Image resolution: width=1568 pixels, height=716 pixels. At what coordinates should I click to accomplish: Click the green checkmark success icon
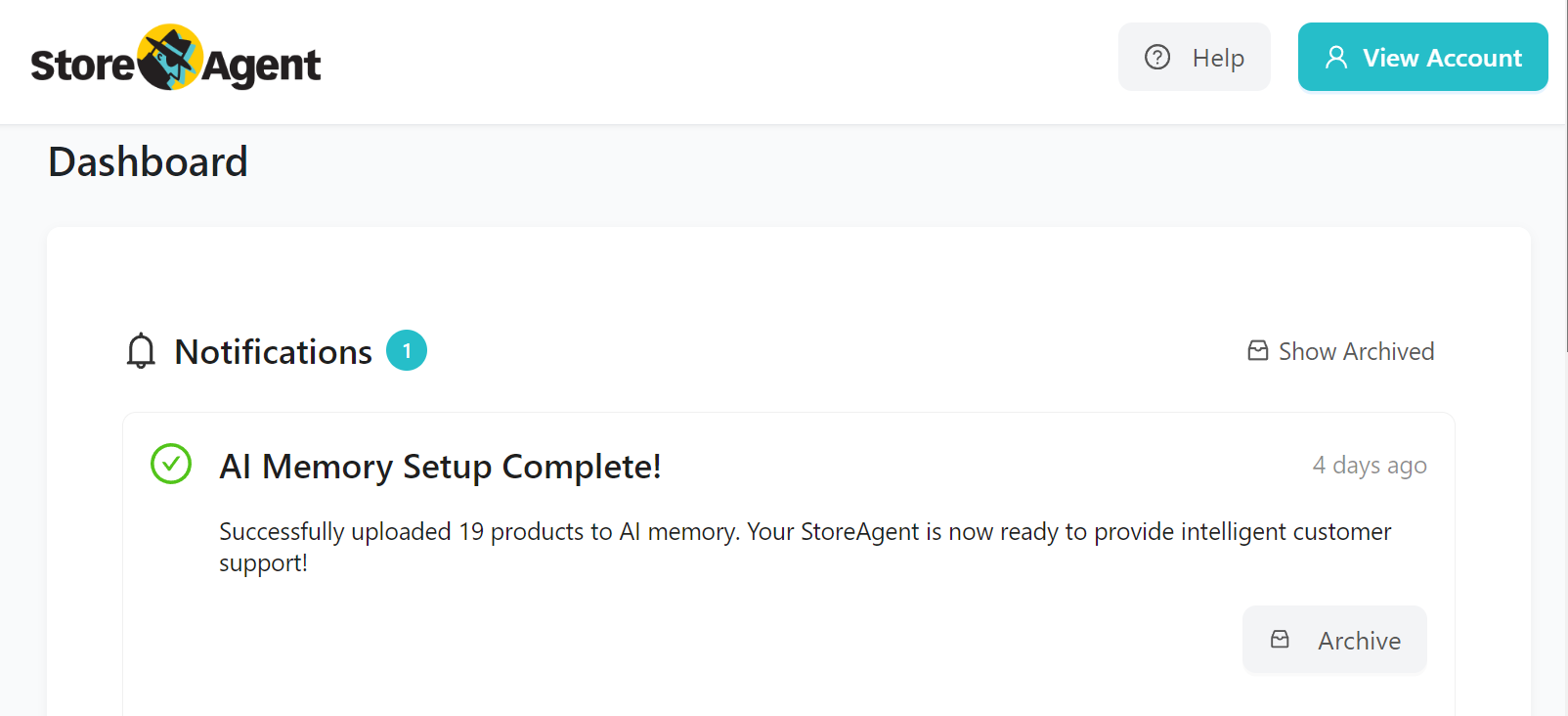pyautogui.click(x=171, y=465)
